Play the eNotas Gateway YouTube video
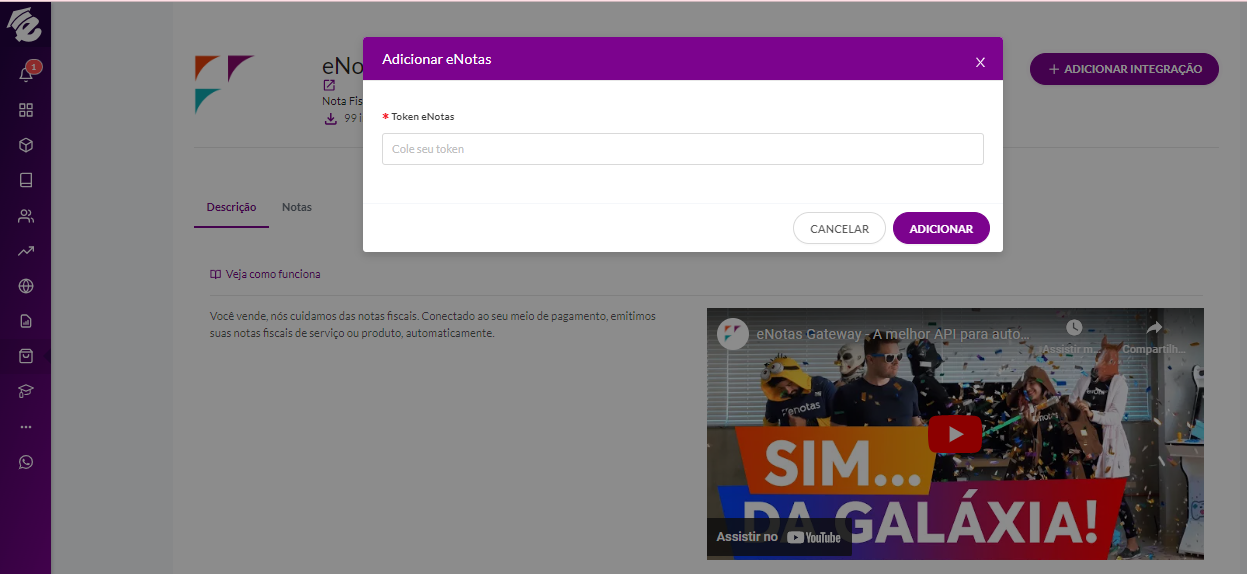Image resolution: width=1247 pixels, height=574 pixels. click(955, 434)
